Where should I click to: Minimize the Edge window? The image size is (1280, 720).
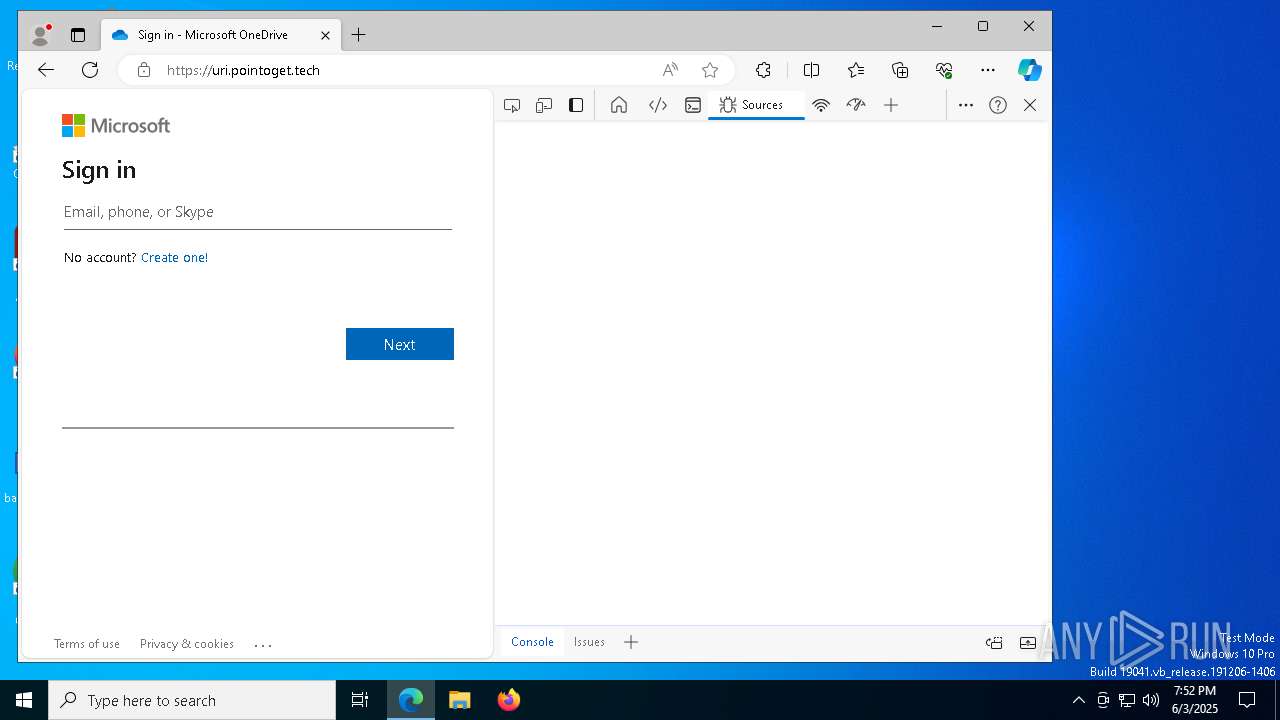point(937,26)
